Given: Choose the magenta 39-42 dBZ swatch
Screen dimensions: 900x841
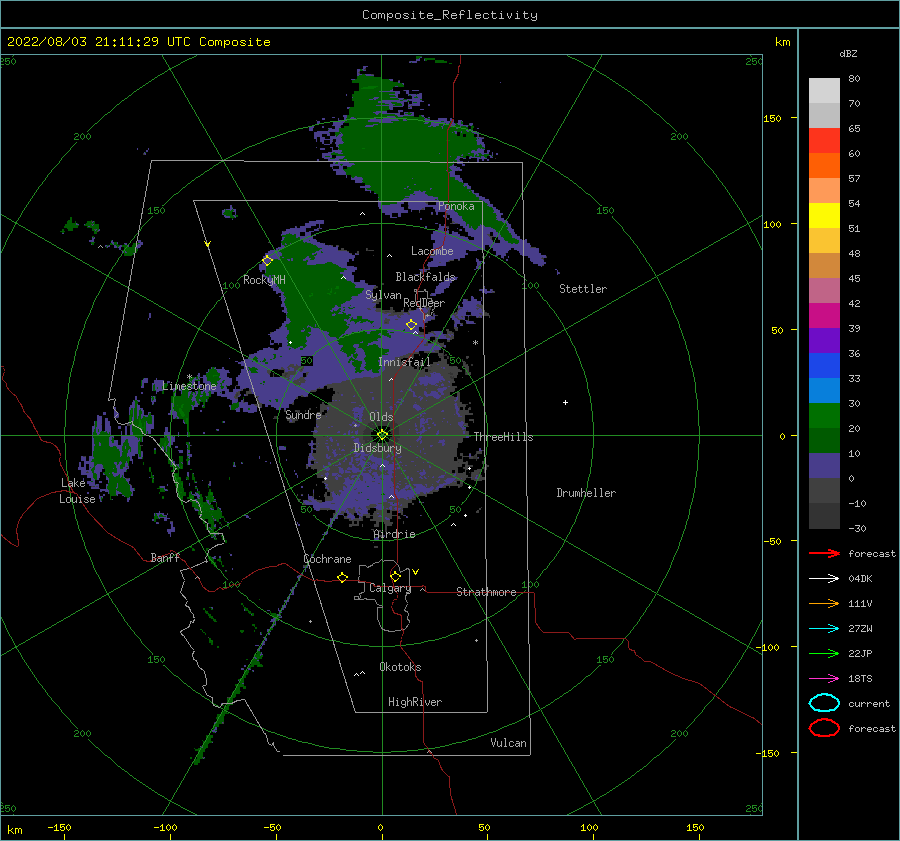Looking at the screenshot, I should pos(824,315).
